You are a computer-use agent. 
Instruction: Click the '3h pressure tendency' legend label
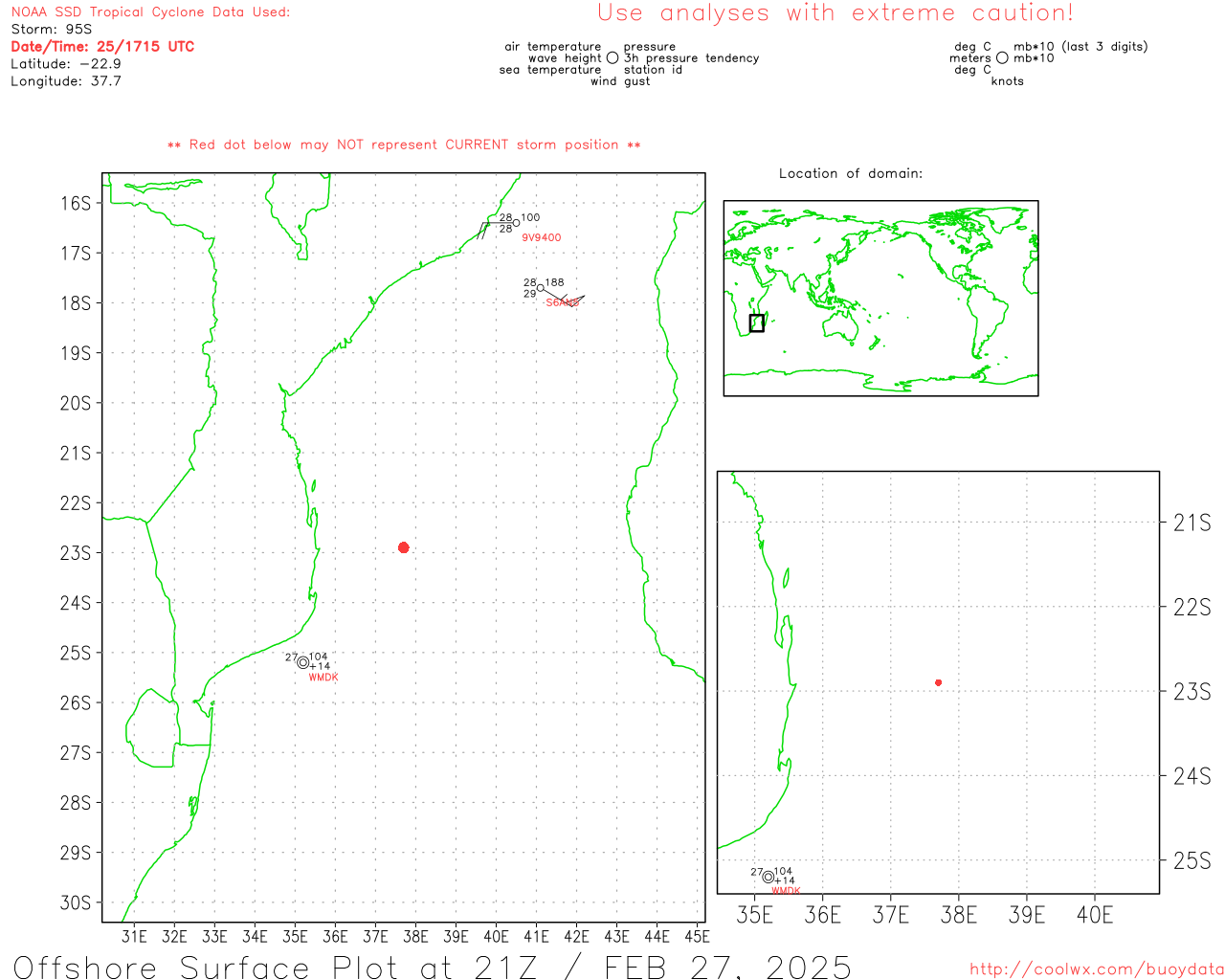(691, 58)
